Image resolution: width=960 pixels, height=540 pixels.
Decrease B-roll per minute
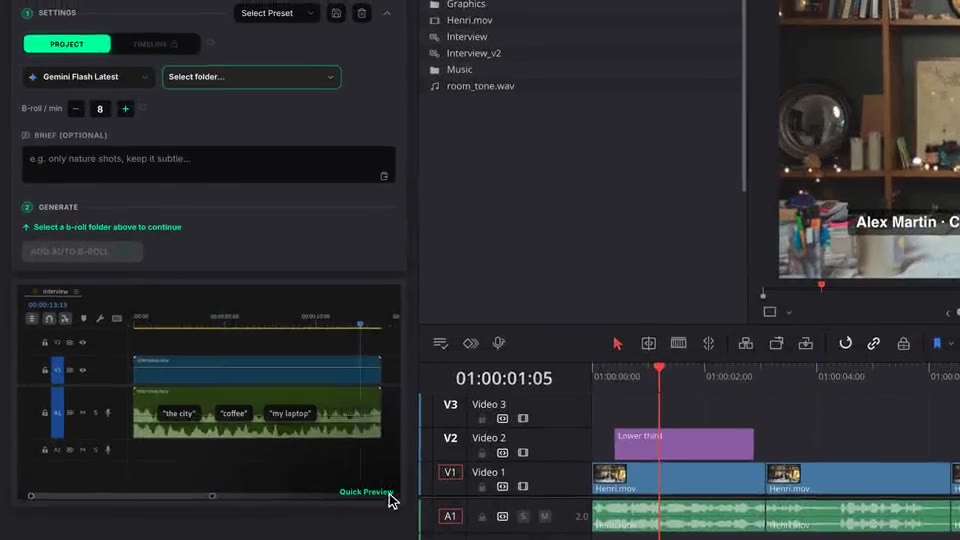pyautogui.click(x=76, y=109)
